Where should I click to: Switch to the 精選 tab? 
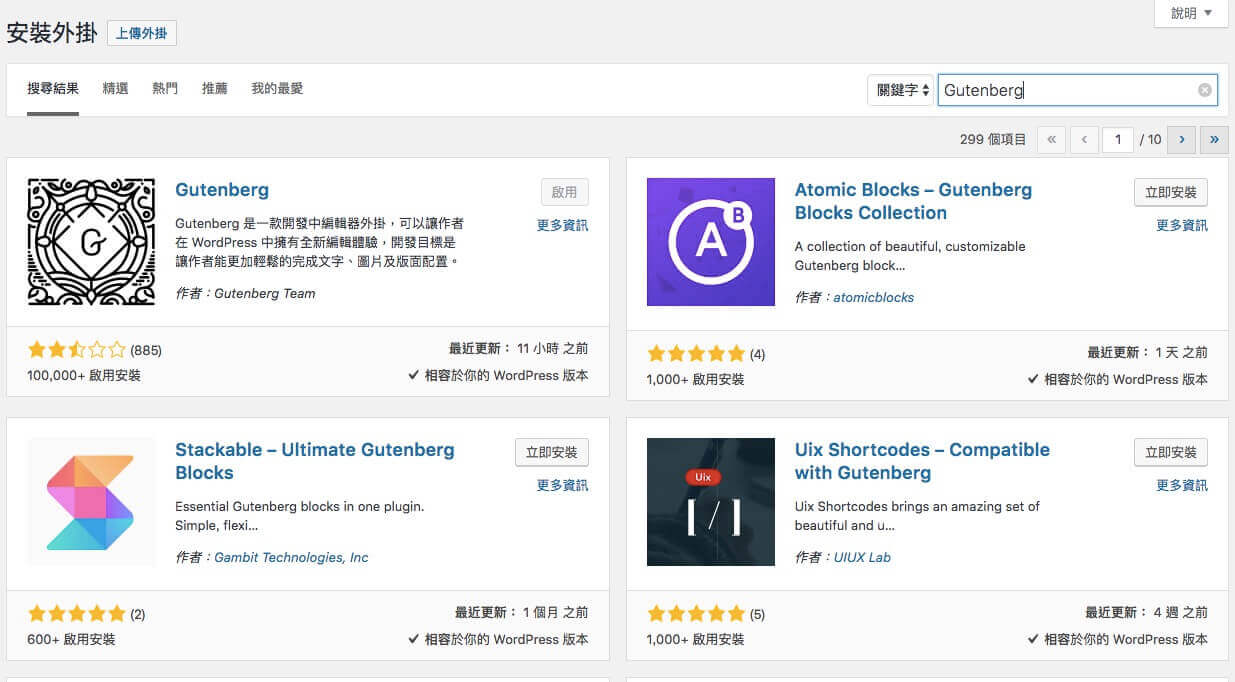(x=115, y=88)
